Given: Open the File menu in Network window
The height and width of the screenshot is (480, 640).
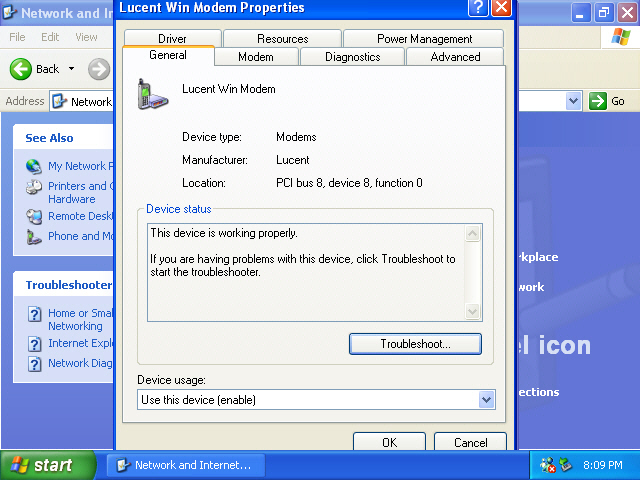Looking at the screenshot, I should click(17, 37).
